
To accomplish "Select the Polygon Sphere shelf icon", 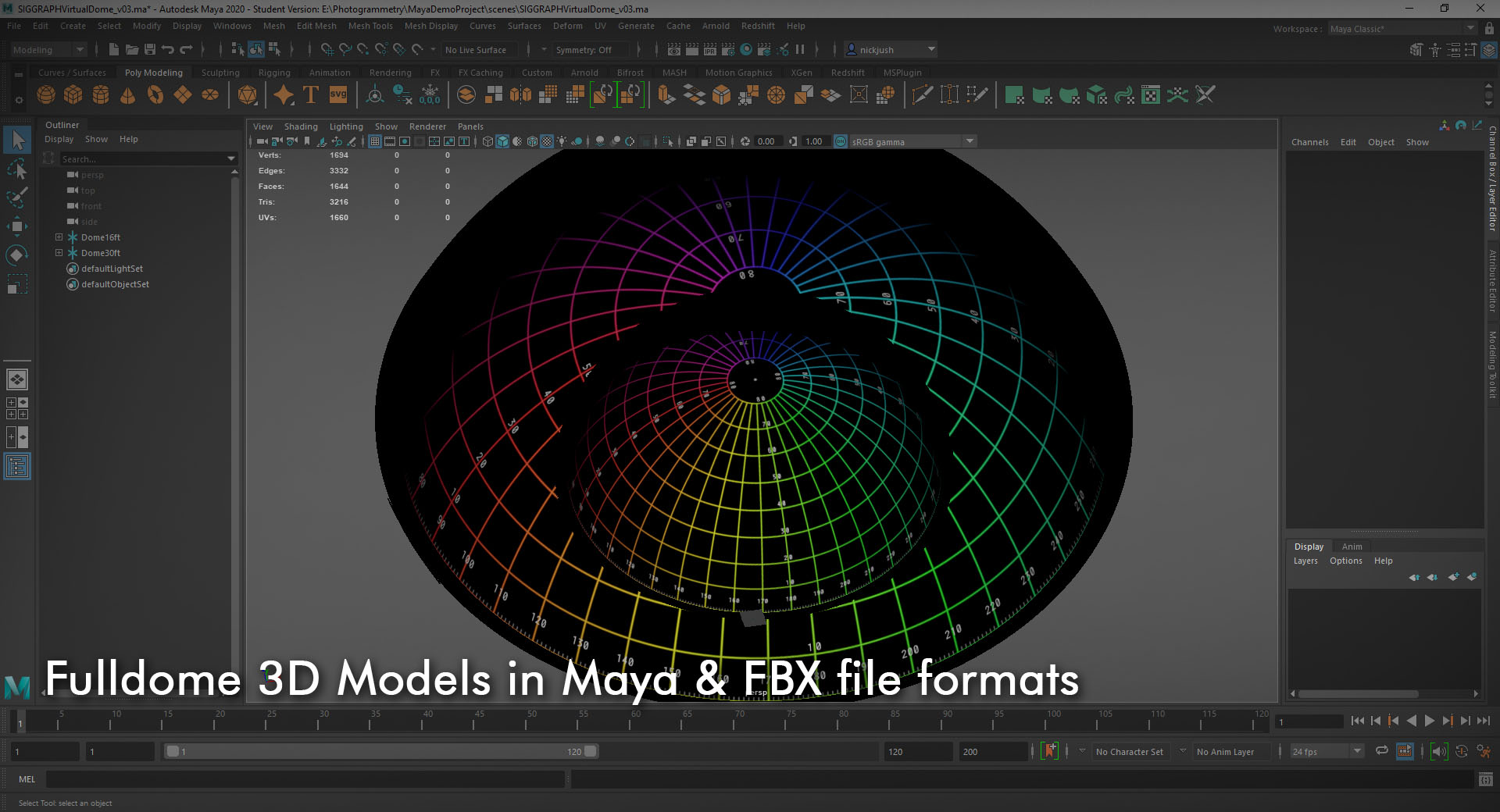I will click(x=46, y=95).
